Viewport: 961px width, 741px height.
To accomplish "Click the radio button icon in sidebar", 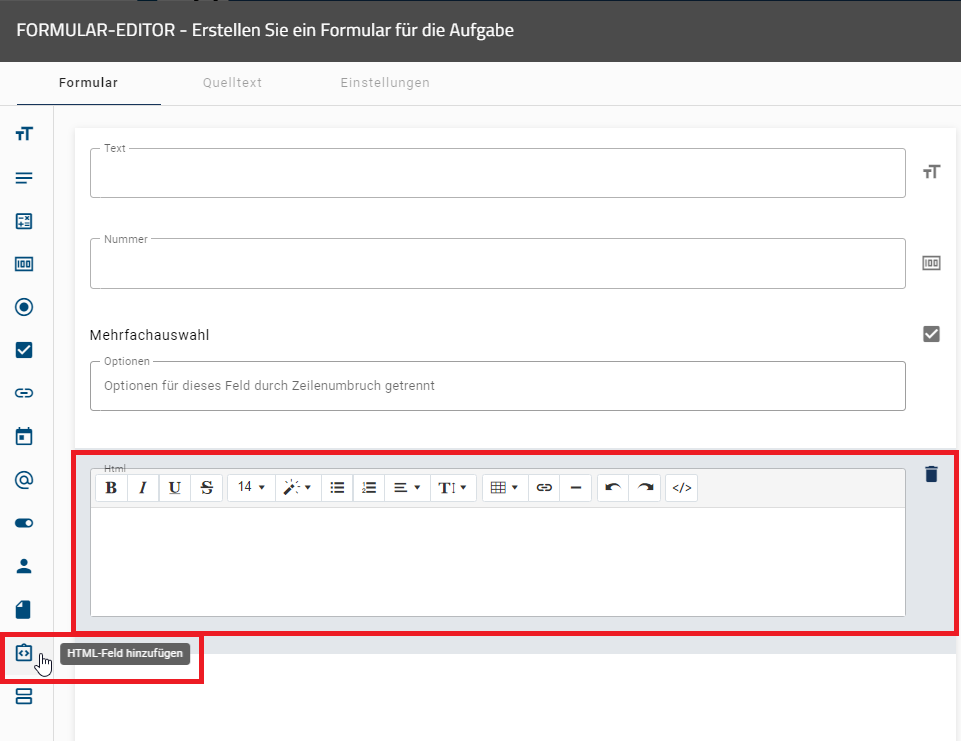I will [24, 307].
